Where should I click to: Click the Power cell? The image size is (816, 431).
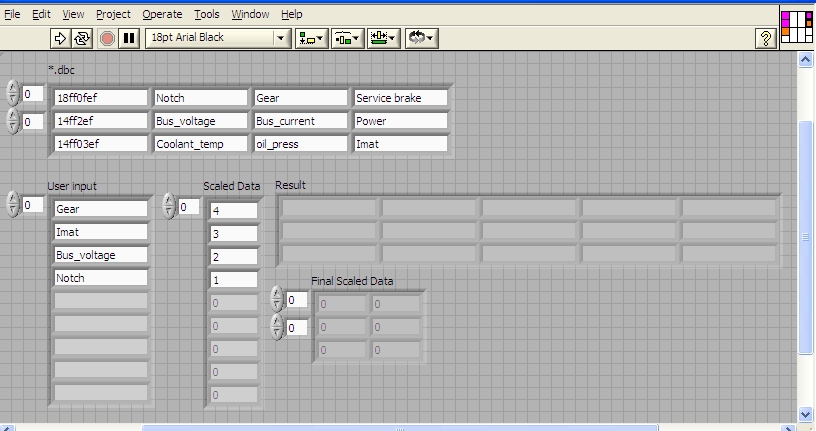(x=400, y=121)
